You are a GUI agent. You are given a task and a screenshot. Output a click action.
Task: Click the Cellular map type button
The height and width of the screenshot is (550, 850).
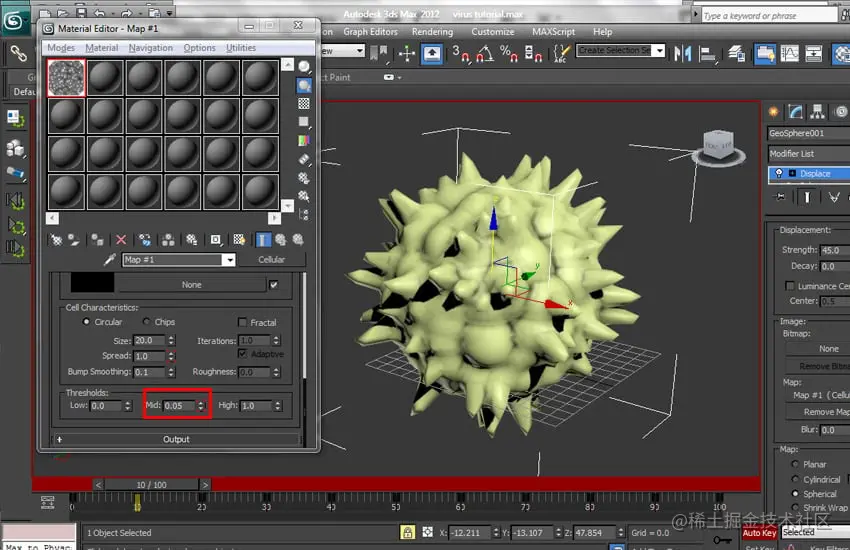(x=271, y=260)
